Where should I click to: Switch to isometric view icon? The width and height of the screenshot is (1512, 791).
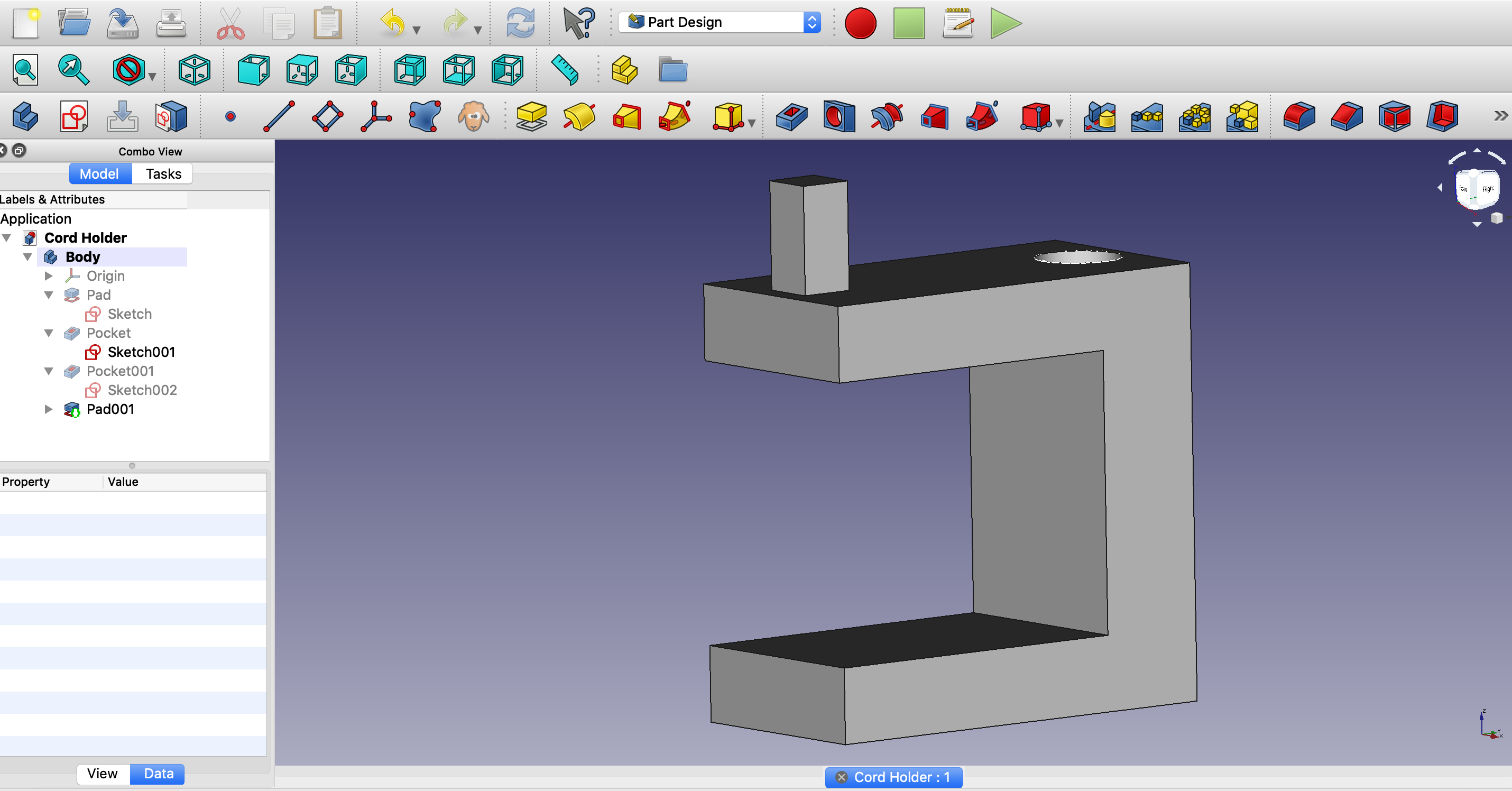(194, 69)
